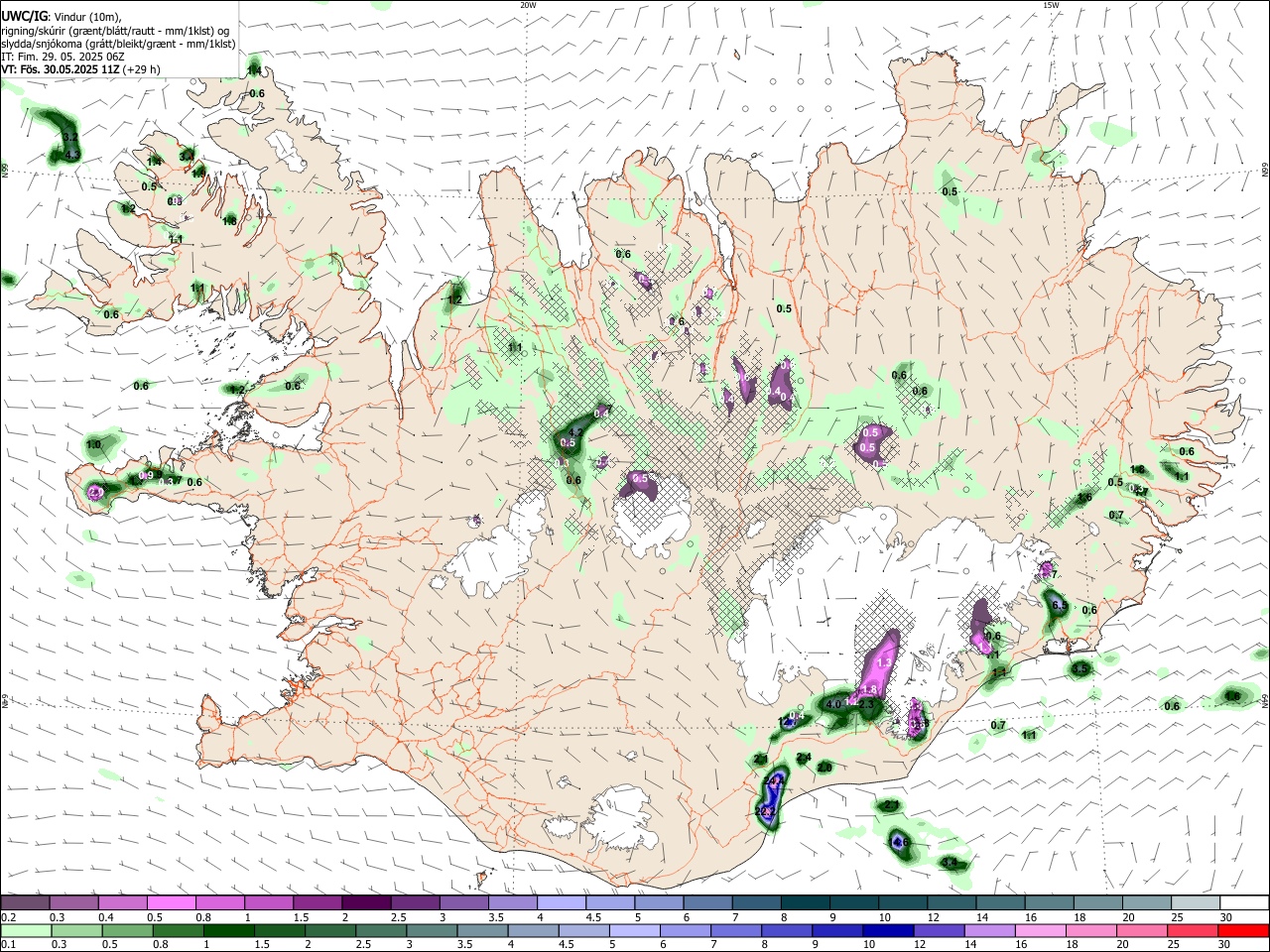Pick the dark teal 8–9 snow swatch
Image resolution: width=1270 pixels, height=952 pixels.
point(804,903)
